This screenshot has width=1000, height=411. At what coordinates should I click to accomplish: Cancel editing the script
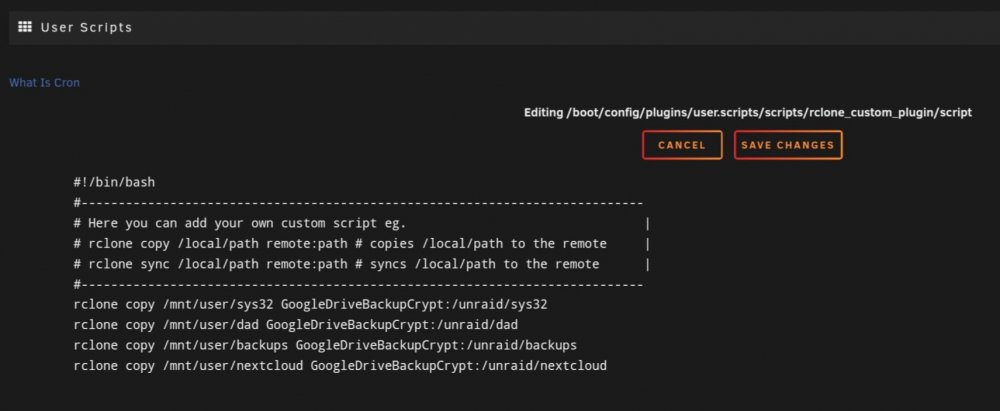(x=682, y=145)
